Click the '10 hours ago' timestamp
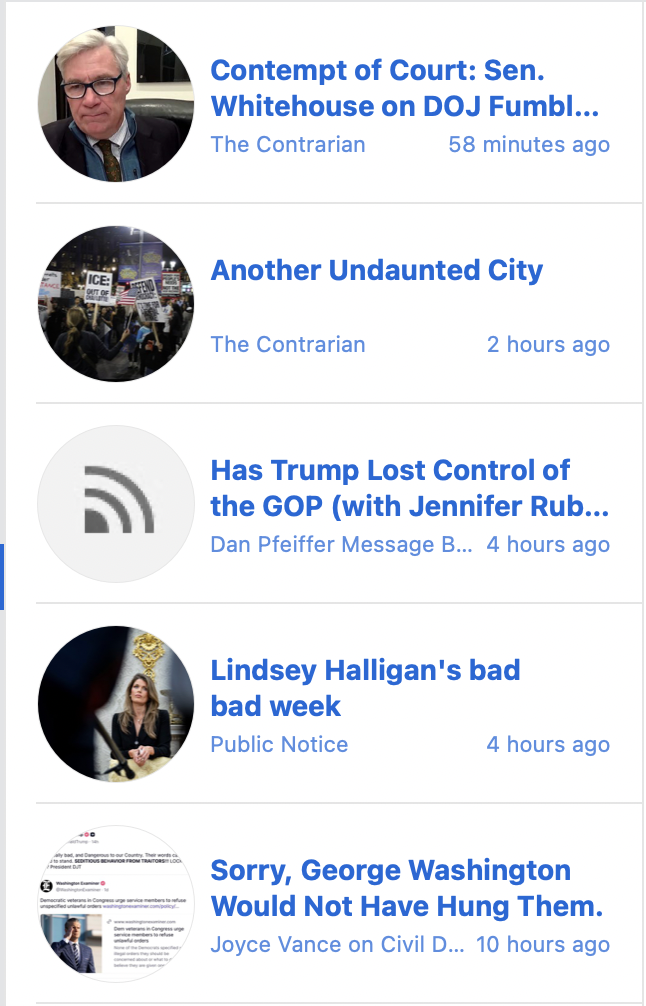The width and height of the screenshot is (646, 1006). click(x=542, y=944)
